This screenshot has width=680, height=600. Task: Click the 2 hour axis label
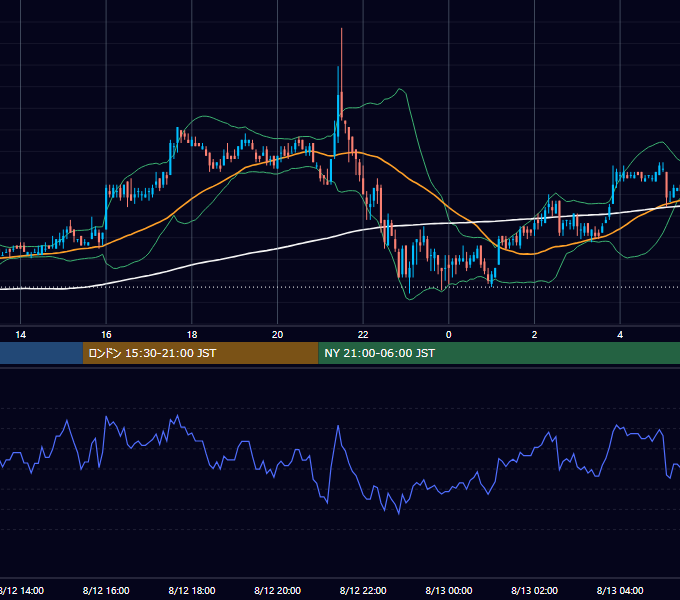pos(534,335)
